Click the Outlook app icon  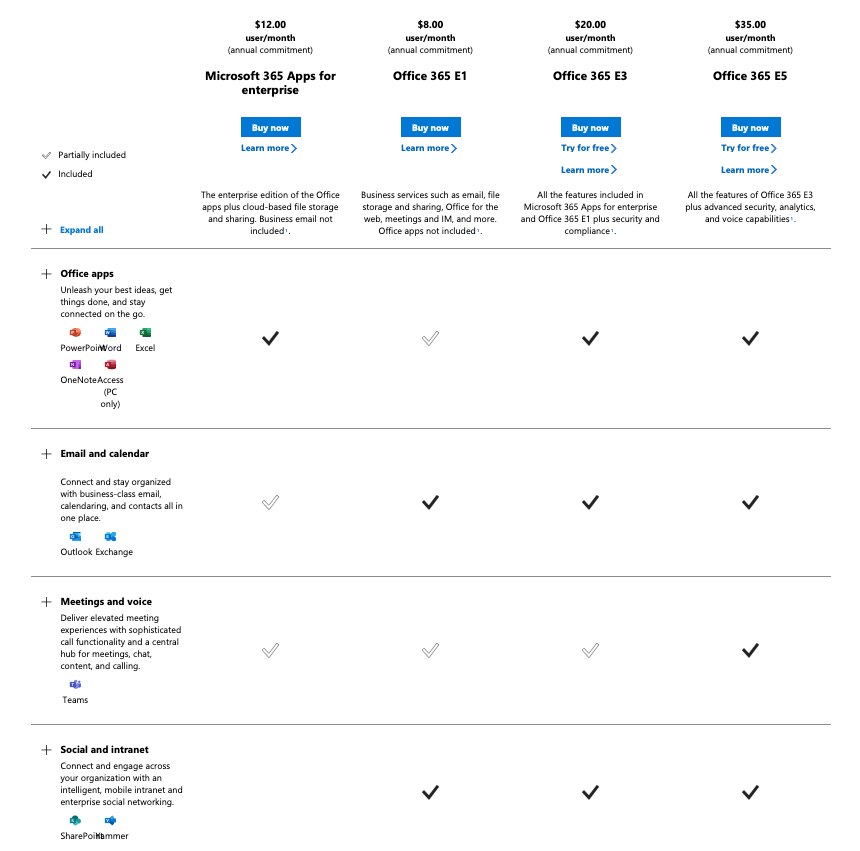75,537
